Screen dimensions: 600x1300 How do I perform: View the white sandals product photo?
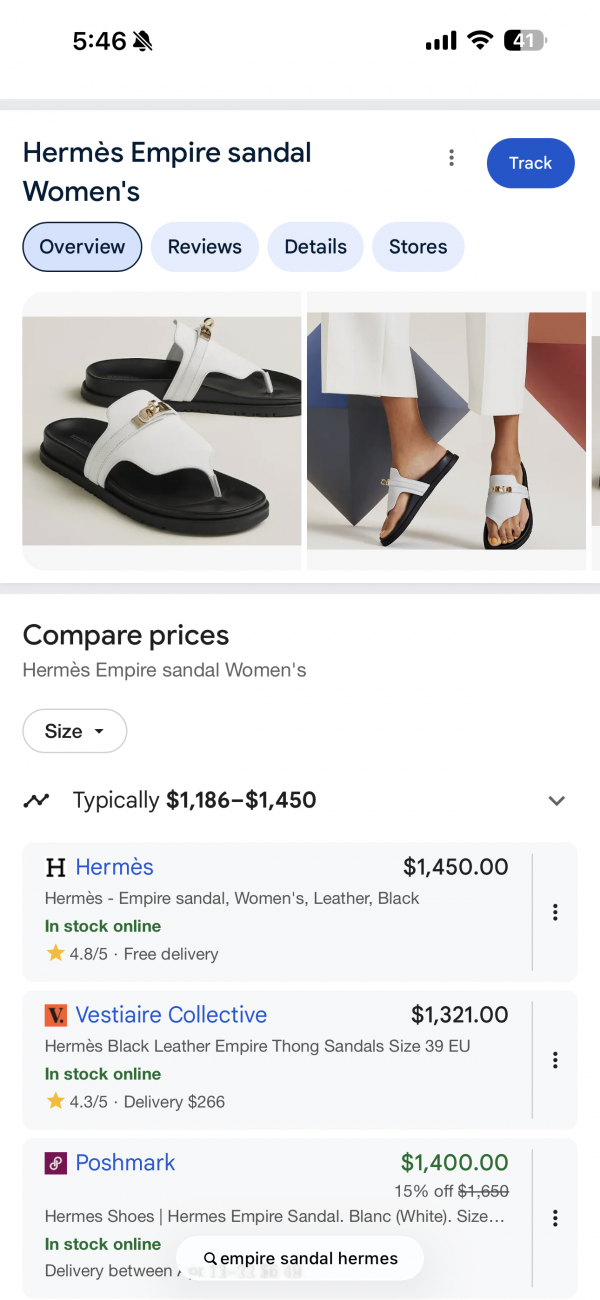point(162,430)
